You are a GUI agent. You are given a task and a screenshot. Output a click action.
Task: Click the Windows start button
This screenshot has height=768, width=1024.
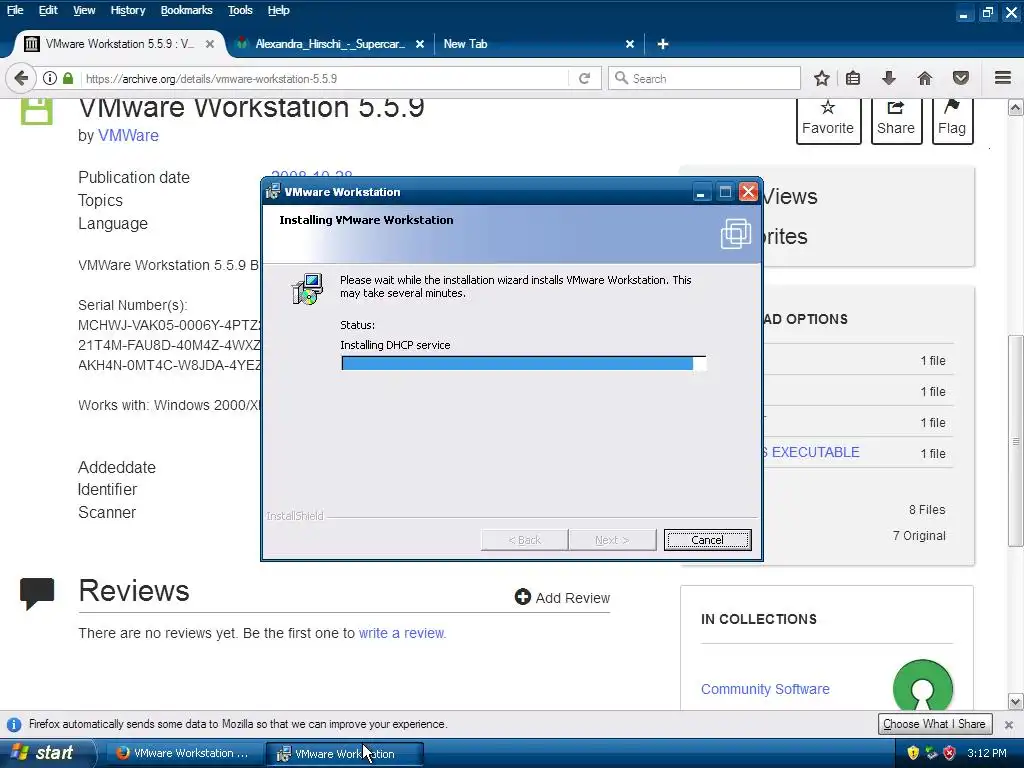46,753
